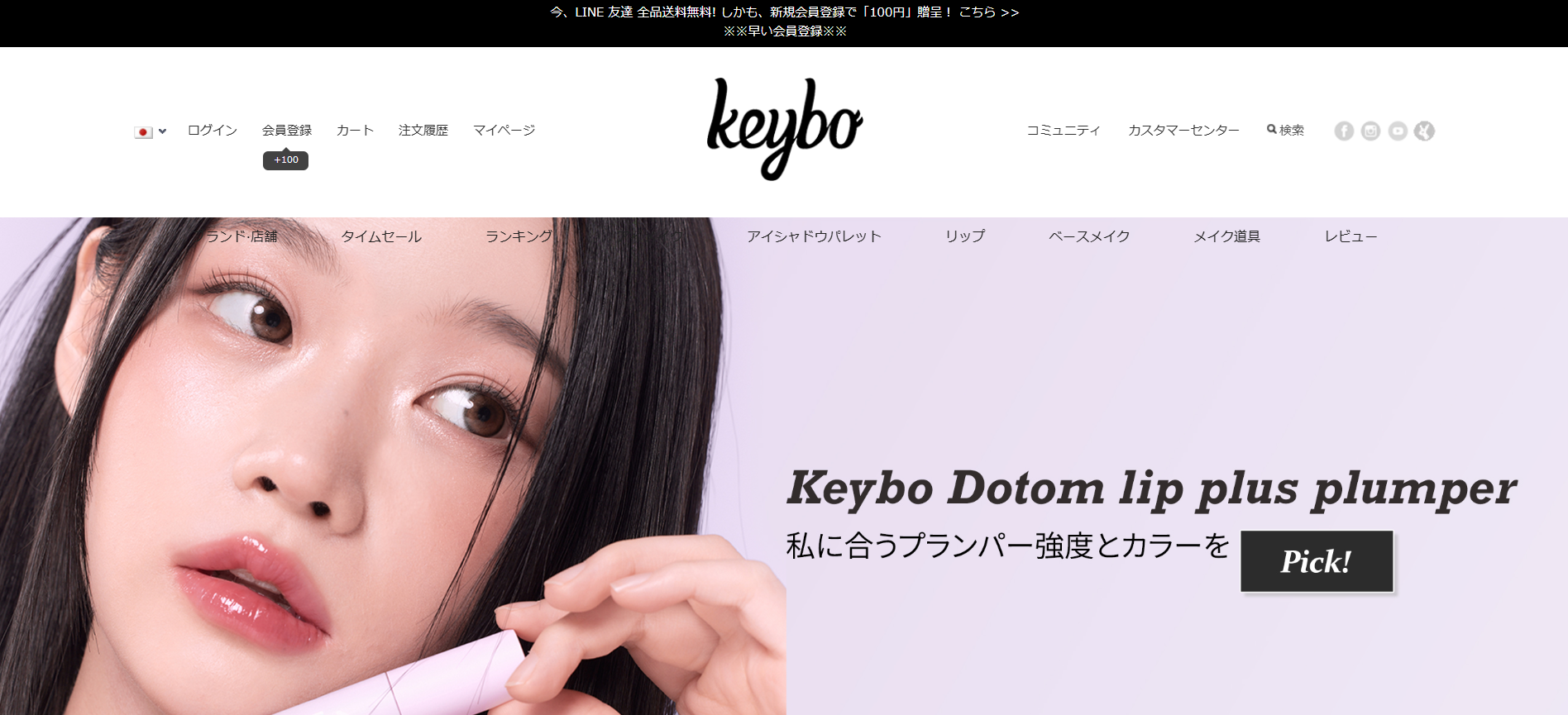Click the Japan flag icon
This screenshot has height=715, width=1568.
143,131
